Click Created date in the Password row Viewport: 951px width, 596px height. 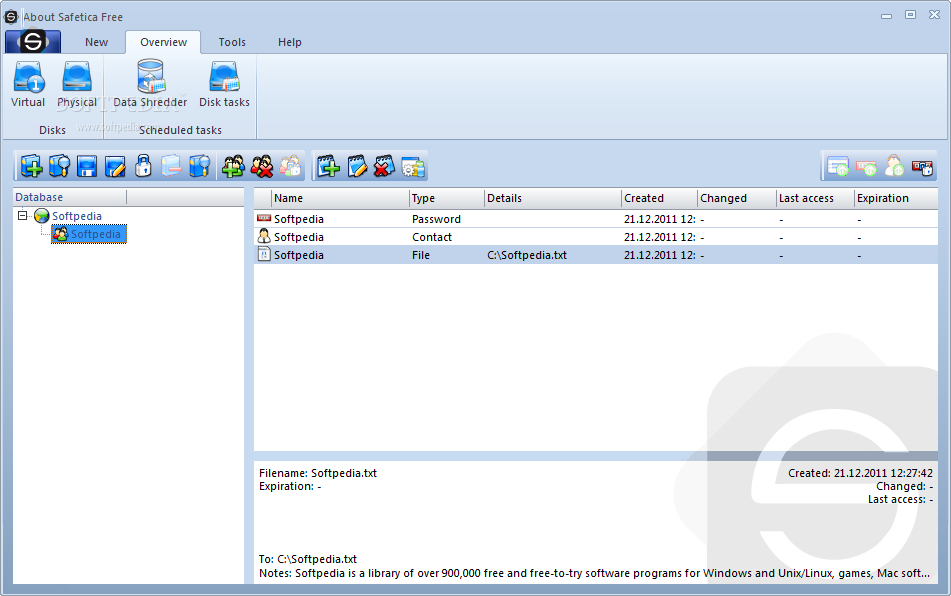660,219
